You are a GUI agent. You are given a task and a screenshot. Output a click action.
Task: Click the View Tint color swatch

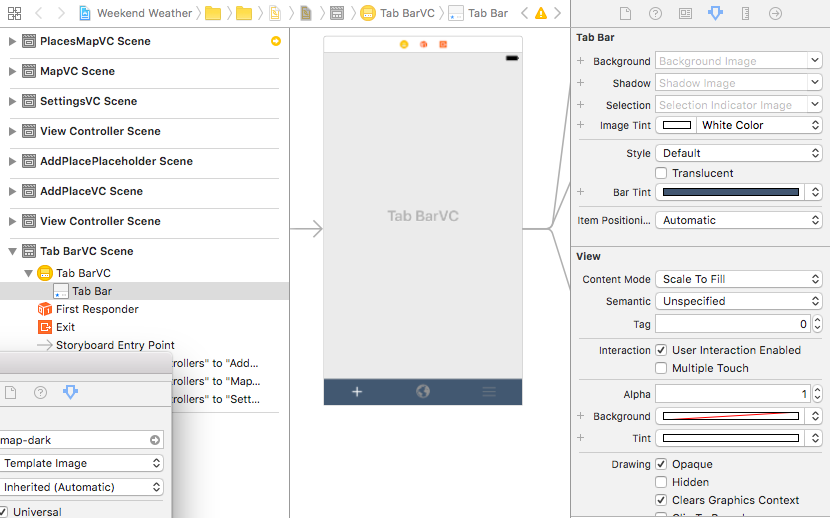(x=730, y=438)
